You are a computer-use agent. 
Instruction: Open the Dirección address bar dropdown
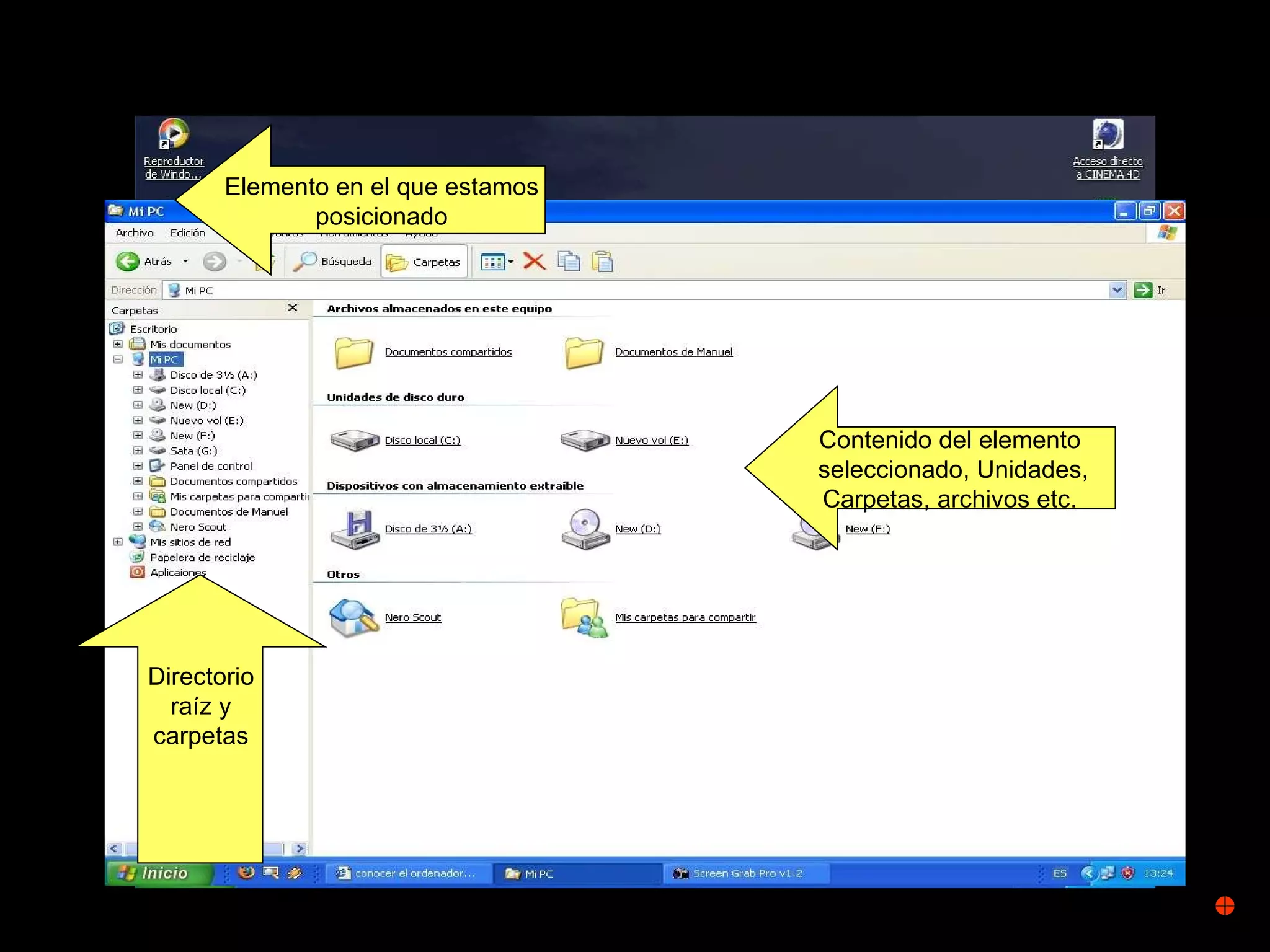(1117, 290)
